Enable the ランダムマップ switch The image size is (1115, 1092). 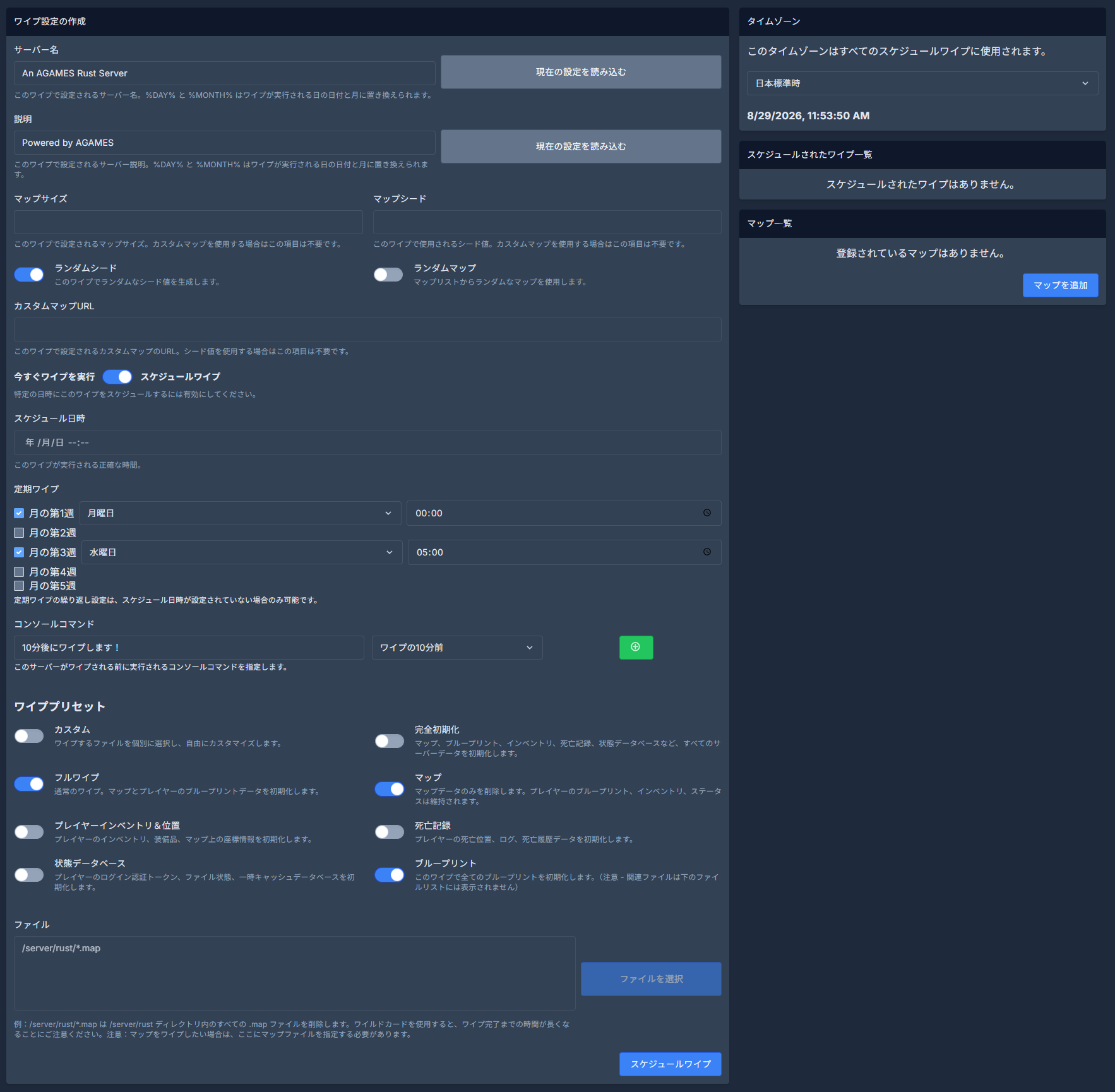pyautogui.click(x=388, y=274)
